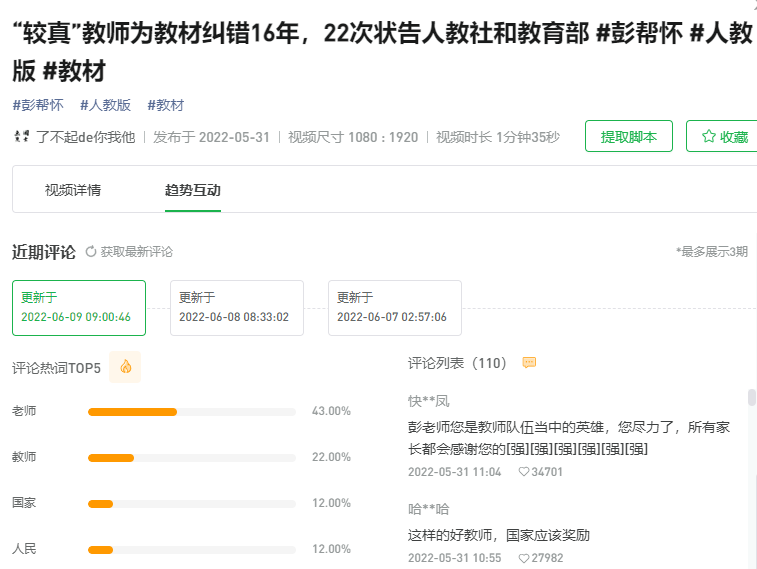Click the comment 这样的好教师，国家应该奖励
The image size is (757, 569).
click(499, 535)
